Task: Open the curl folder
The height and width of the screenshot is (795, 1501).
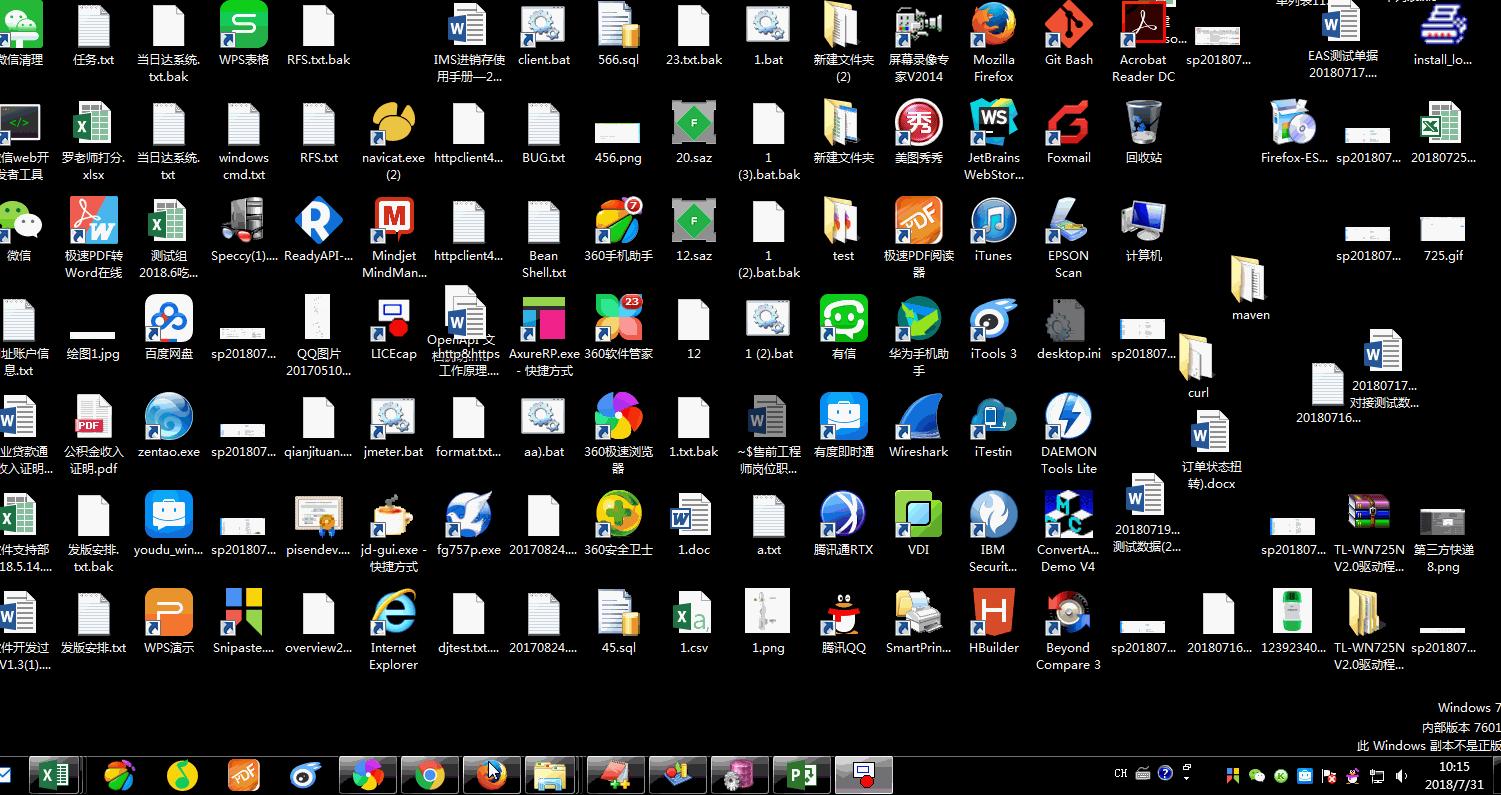Action: pyautogui.click(x=1197, y=358)
